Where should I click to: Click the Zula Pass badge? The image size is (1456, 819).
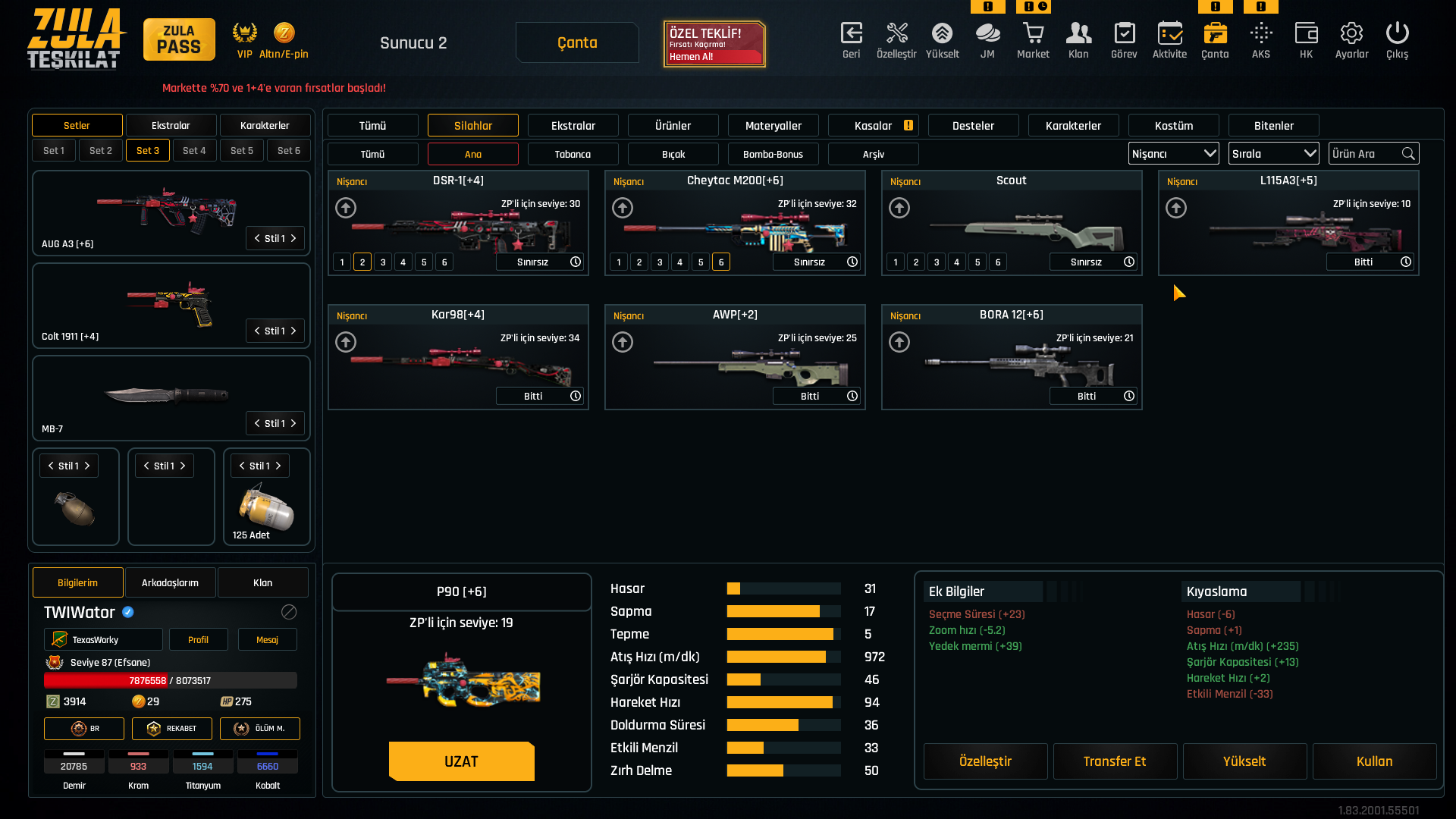pyautogui.click(x=179, y=39)
